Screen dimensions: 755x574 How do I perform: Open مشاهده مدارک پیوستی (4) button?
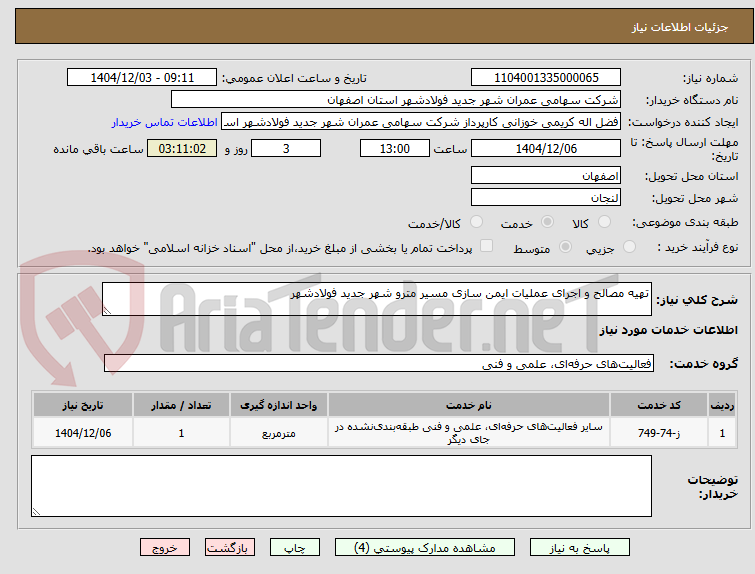coord(425,548)
